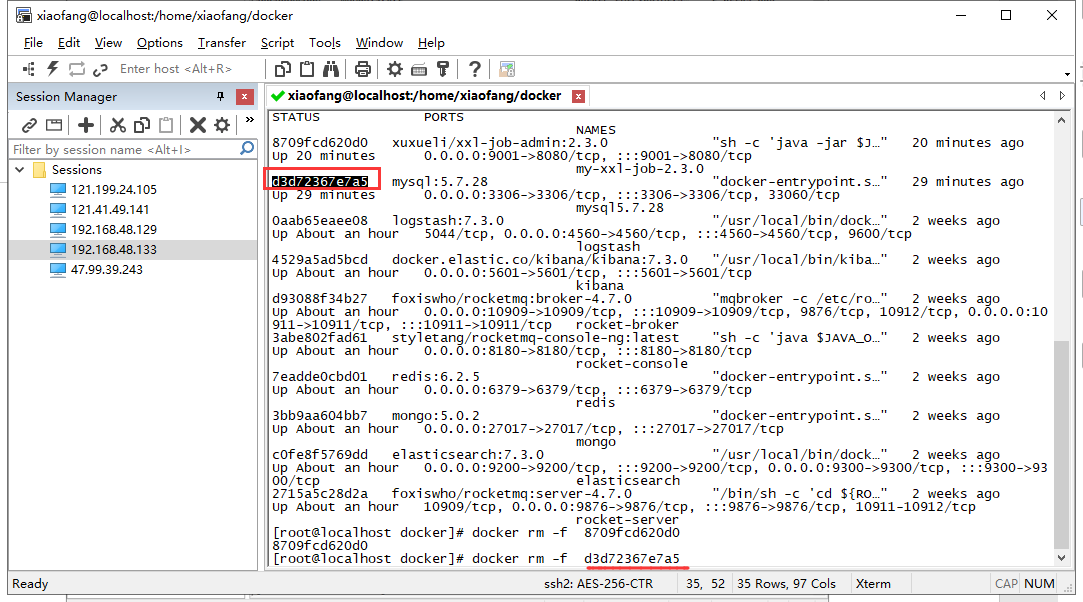Open the Find binoculars icon on toolbar
This screenshot has width=1083, height=602.
[331, 68]
